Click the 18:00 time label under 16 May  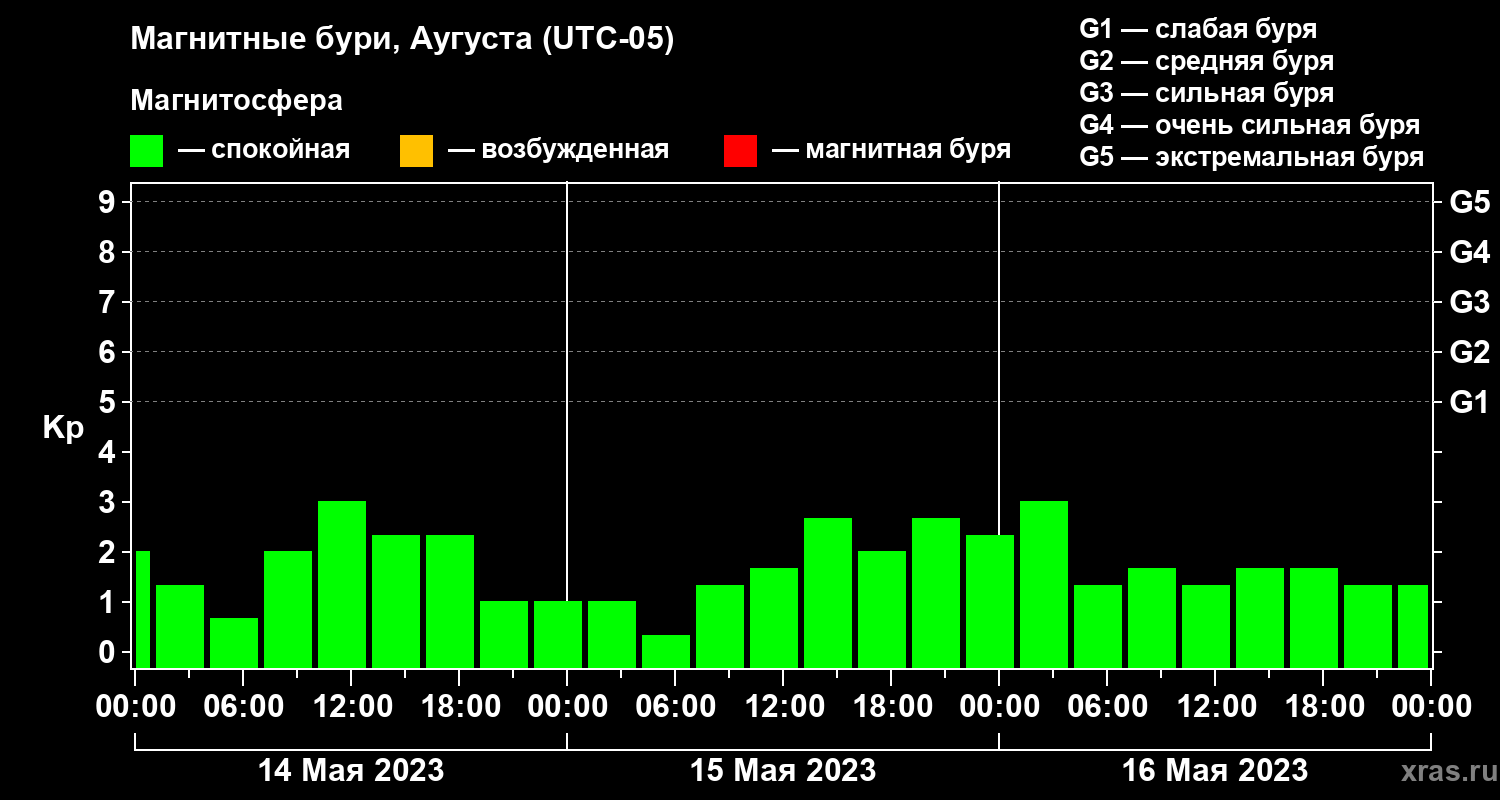click(x=1323, y=707)
